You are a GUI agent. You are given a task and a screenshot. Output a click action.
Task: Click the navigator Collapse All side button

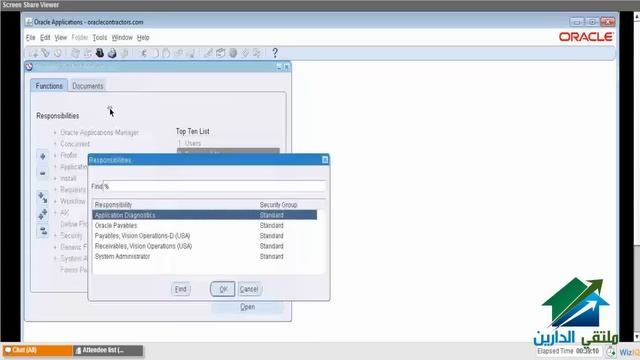[42, 231]
